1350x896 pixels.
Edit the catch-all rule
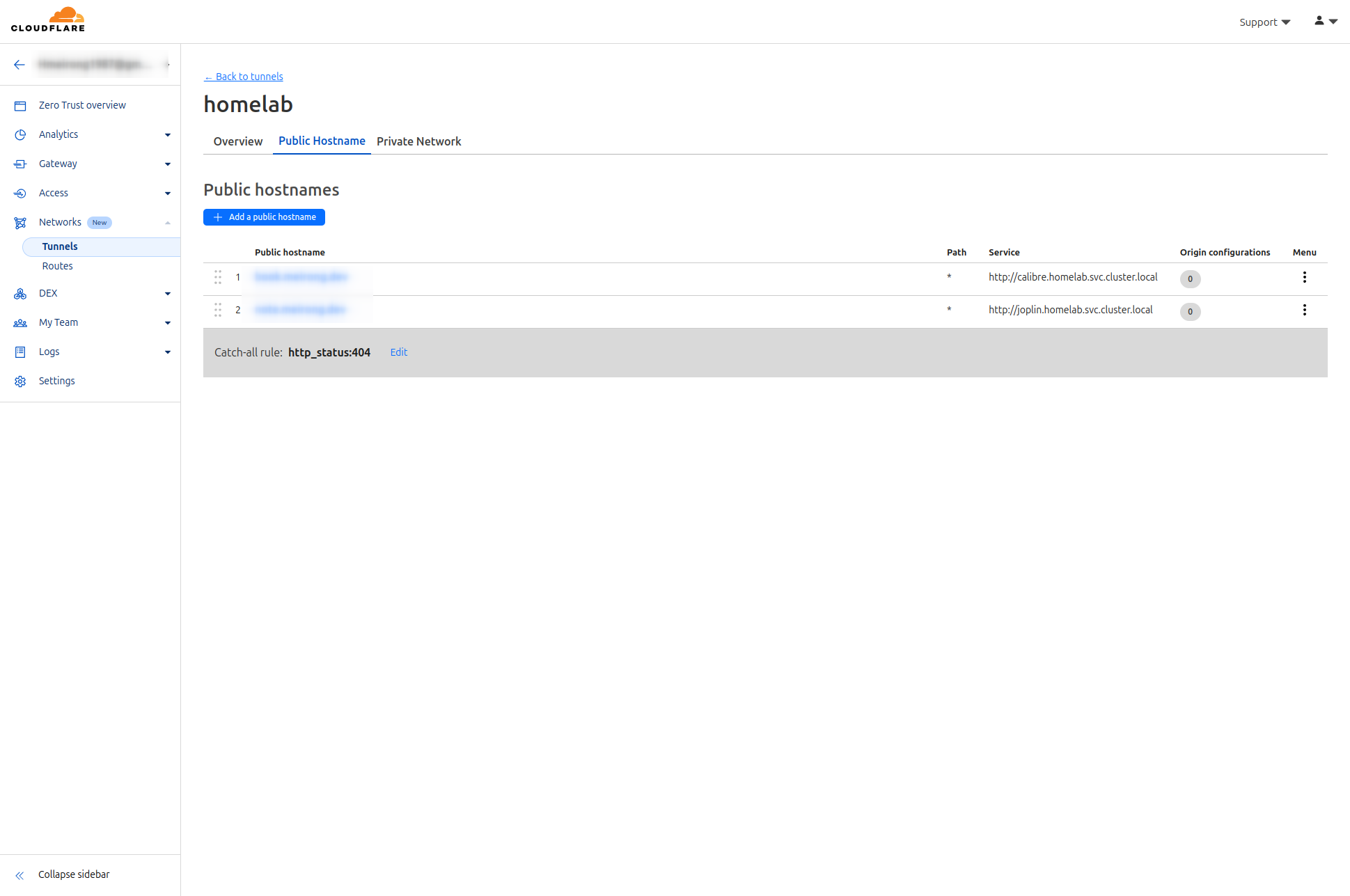pos(398,352)
